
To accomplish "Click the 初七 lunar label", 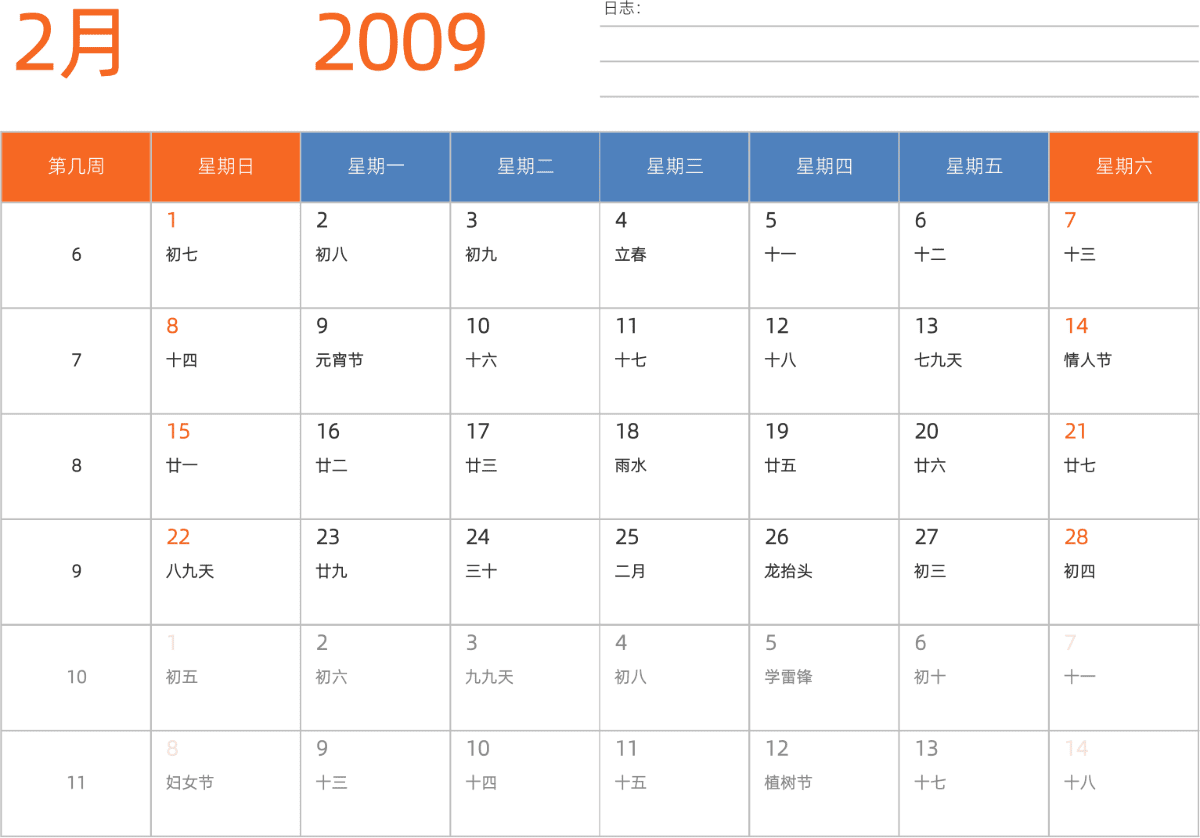I will click(x=182, y=255).
